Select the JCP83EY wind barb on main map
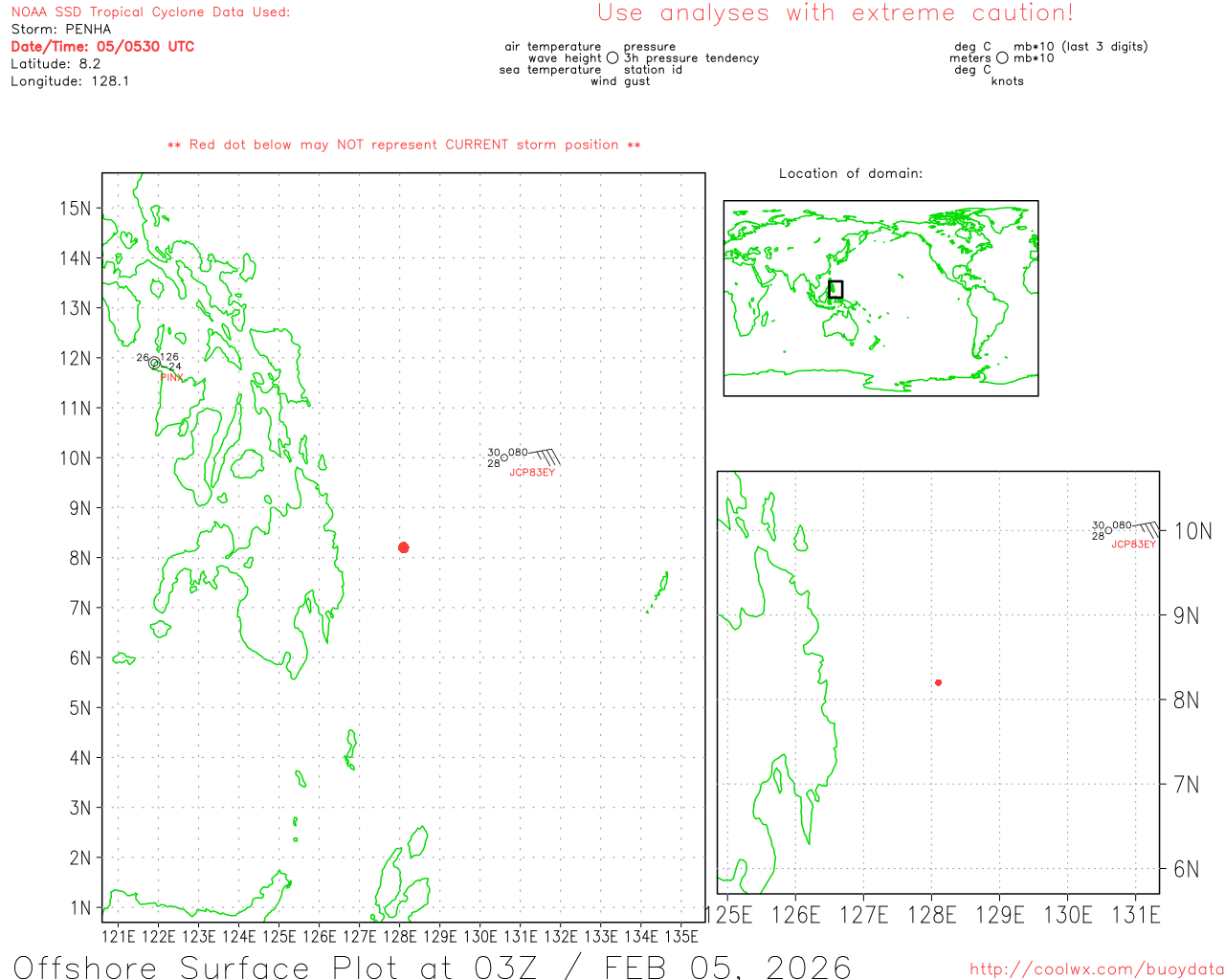The image size is (1225, 980). tap(545, 457)
